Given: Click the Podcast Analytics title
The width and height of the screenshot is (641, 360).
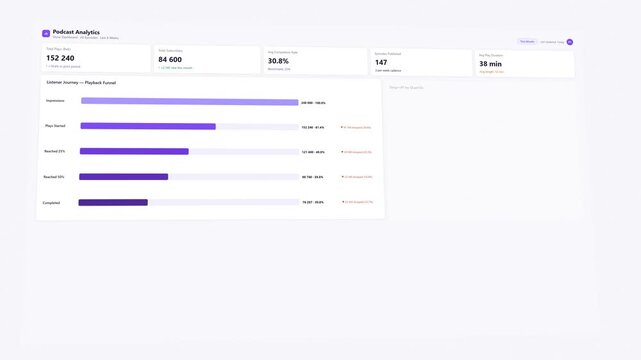Looking at the screenshot, I should pyautogui.click(x=76, y=32).
